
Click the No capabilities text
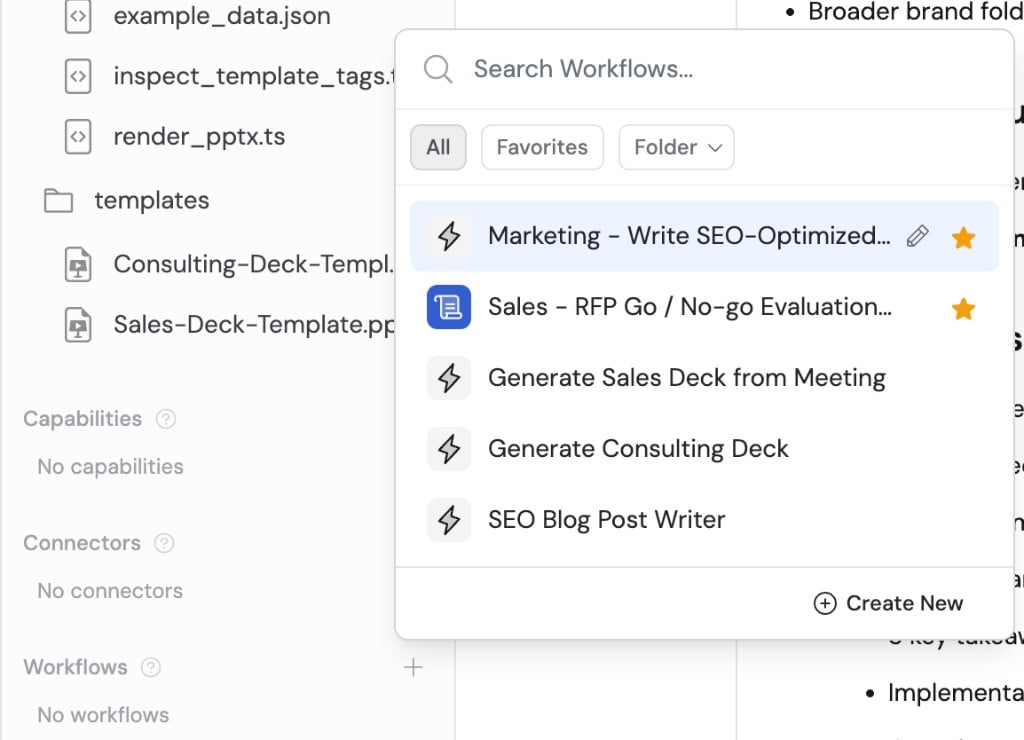110,466
